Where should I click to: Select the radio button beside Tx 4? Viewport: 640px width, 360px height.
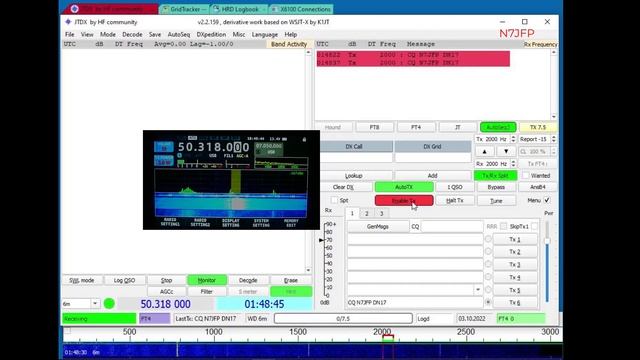point(488,277)
